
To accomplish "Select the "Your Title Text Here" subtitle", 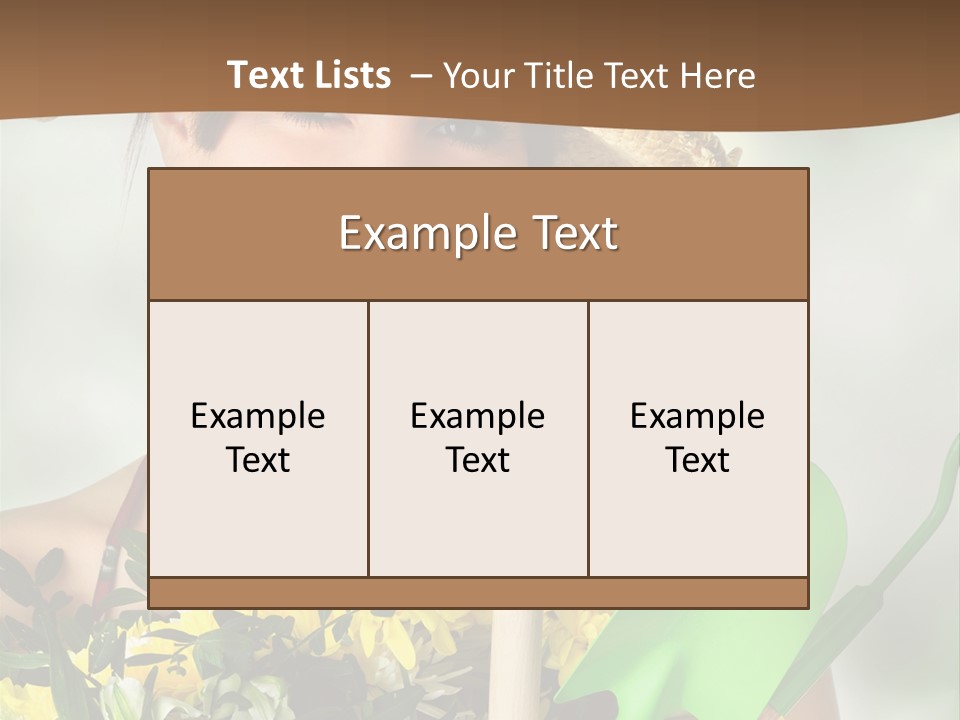I will tap(599, 77).
